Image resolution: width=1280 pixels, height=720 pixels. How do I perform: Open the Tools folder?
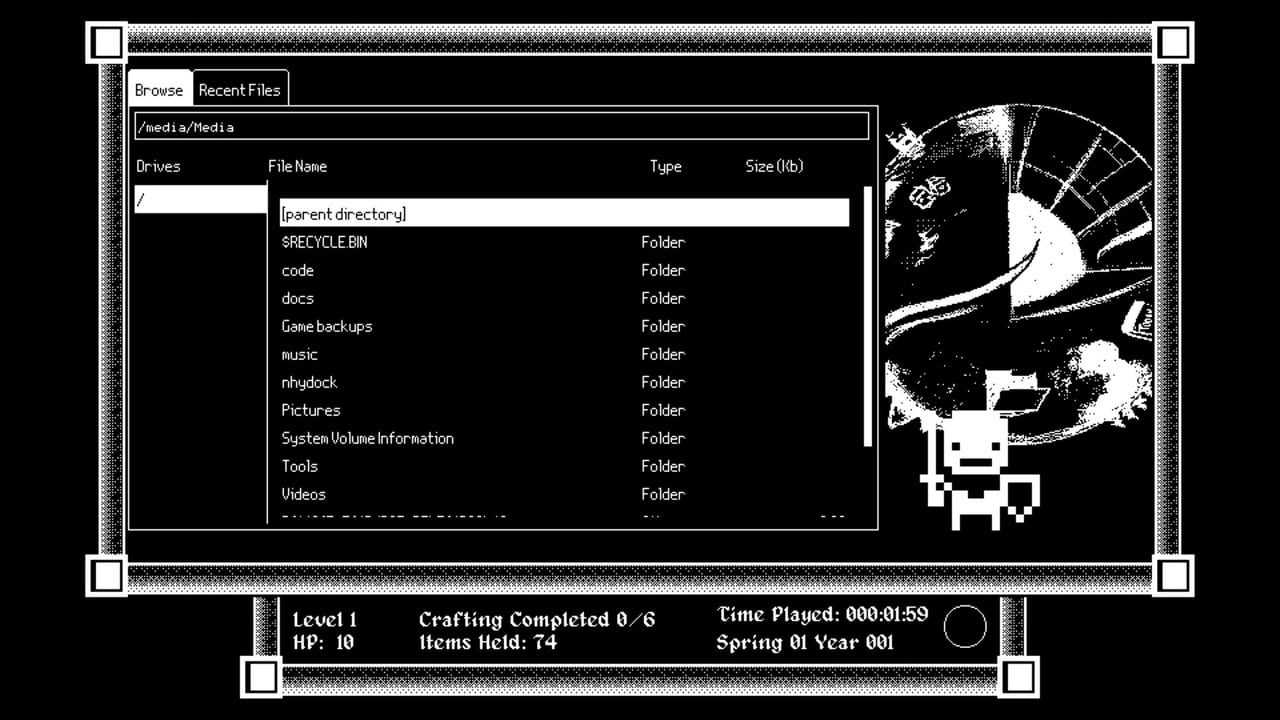[300, 466]
